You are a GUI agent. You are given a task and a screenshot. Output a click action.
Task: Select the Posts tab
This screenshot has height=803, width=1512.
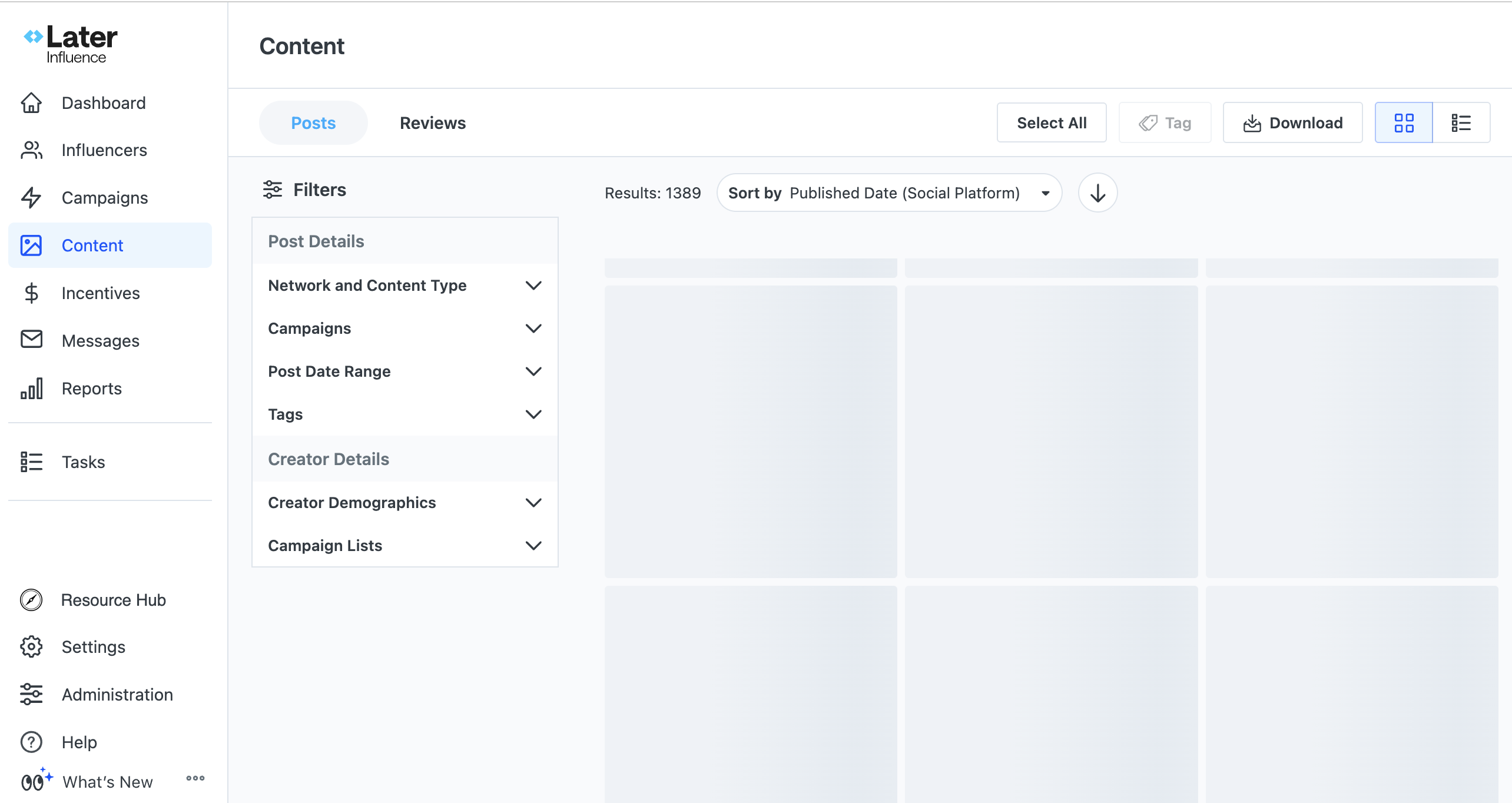tap(313, 123)
